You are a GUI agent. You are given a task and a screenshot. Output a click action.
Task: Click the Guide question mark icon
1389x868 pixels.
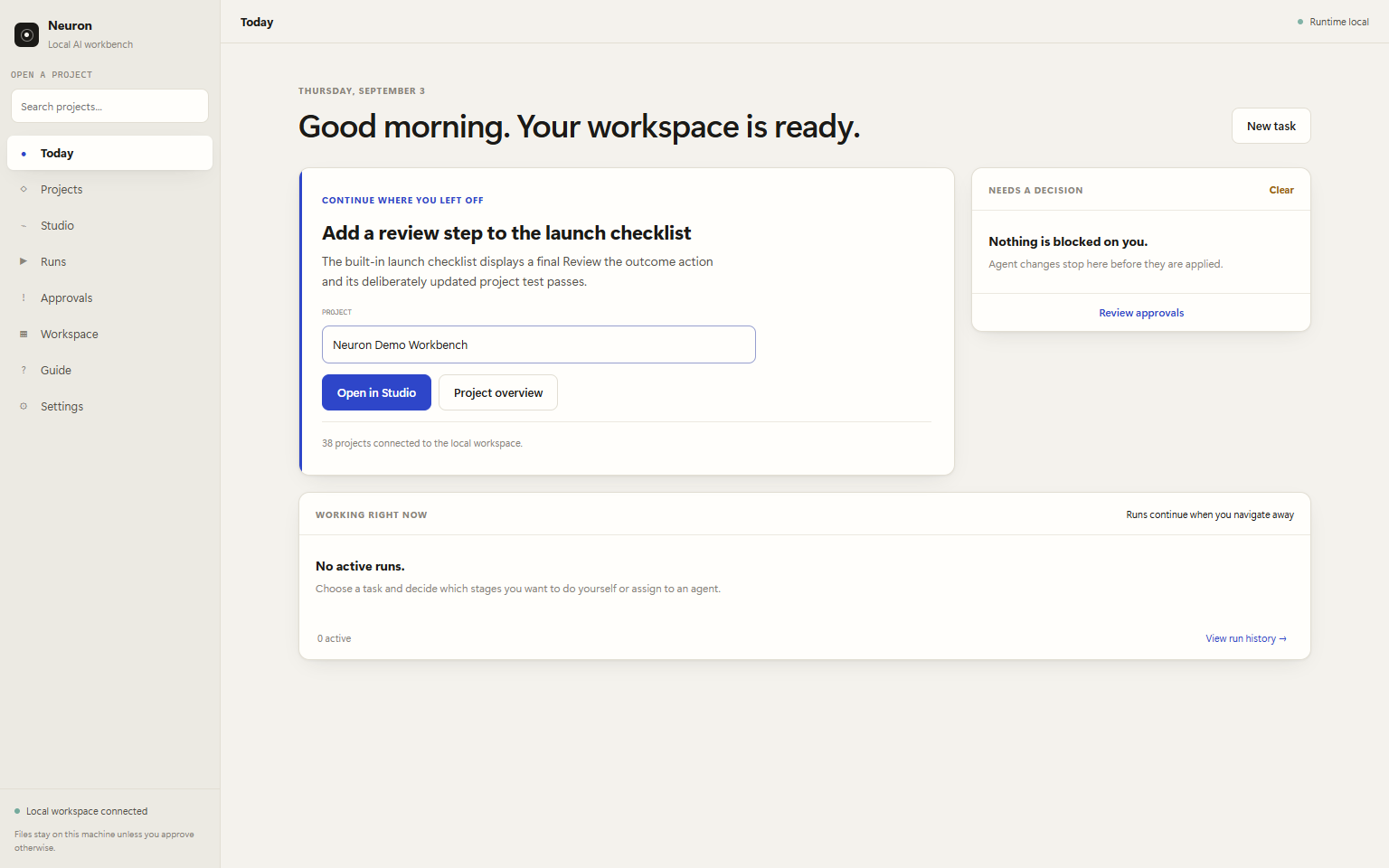pos(24,370)
